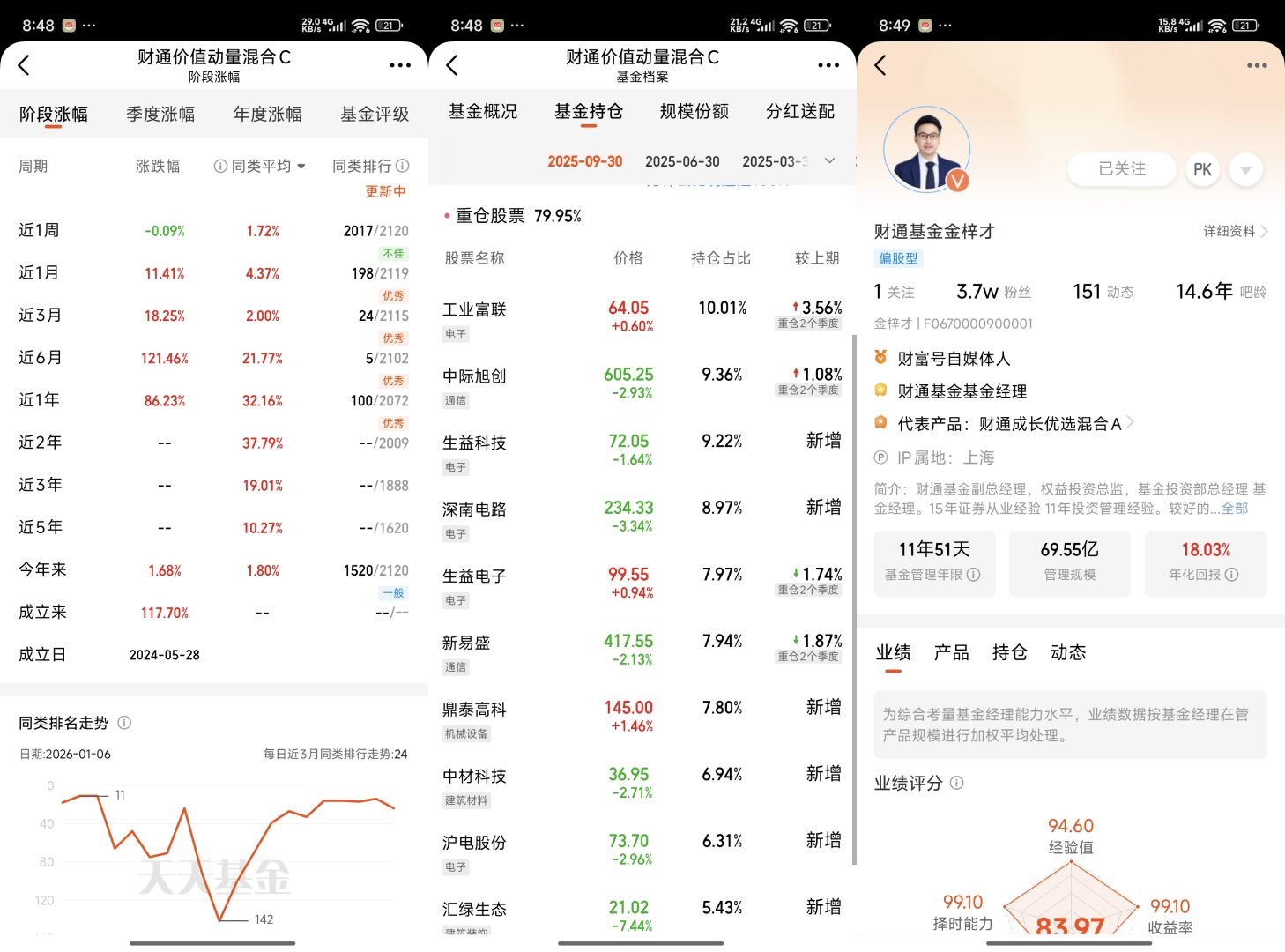Tap the 142 low point on ranking chart
The image size is (1285, 952).
[221, 920]
